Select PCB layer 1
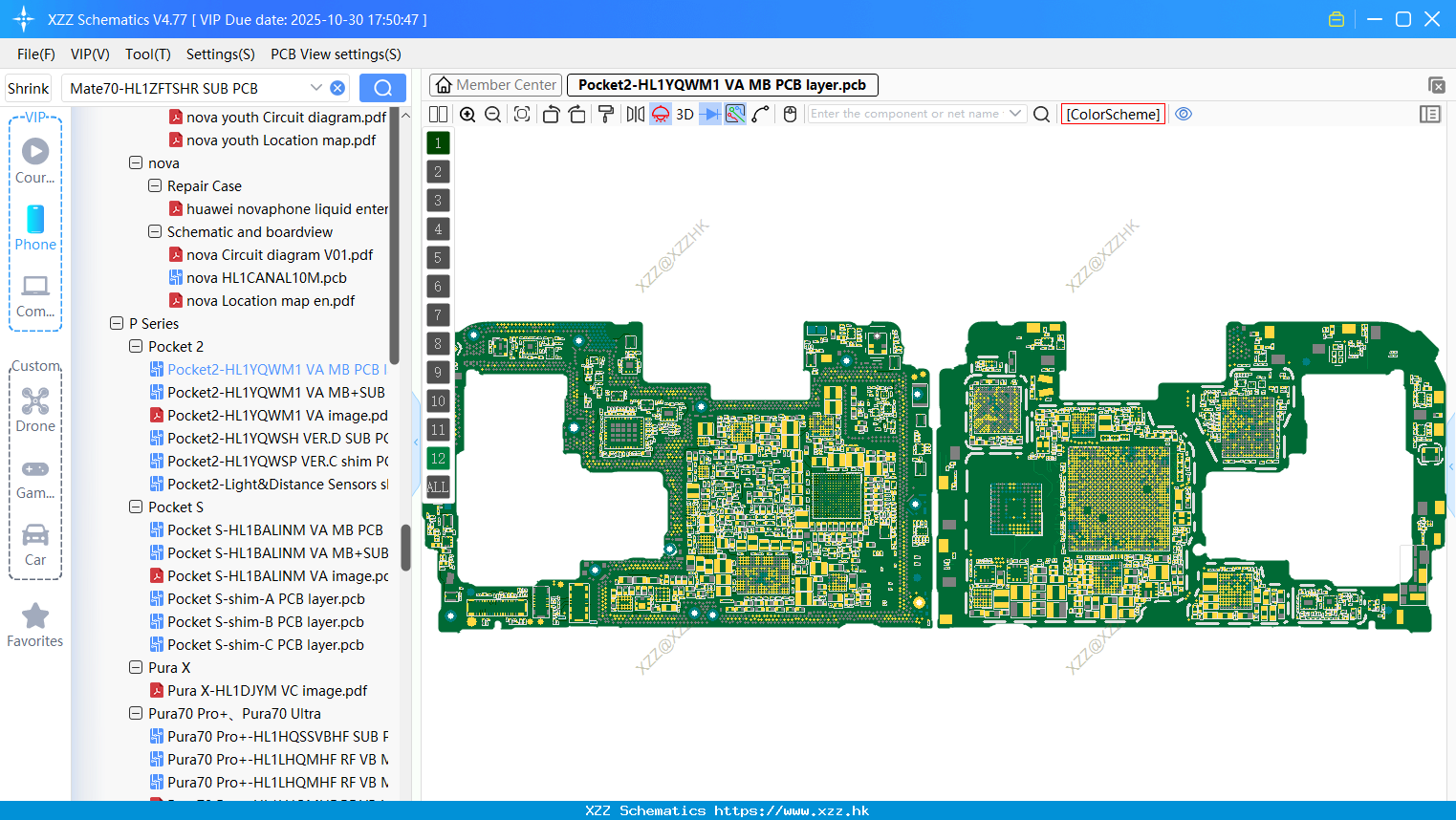 pyautogui.click(x=438, y=142)
